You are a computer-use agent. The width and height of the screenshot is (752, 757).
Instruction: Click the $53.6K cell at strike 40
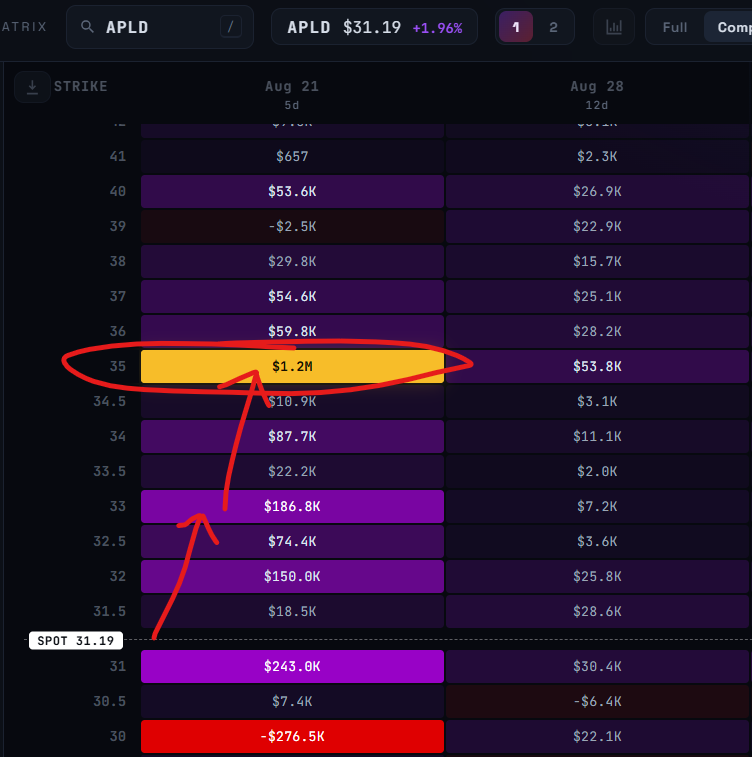click(x=292, y=191)
